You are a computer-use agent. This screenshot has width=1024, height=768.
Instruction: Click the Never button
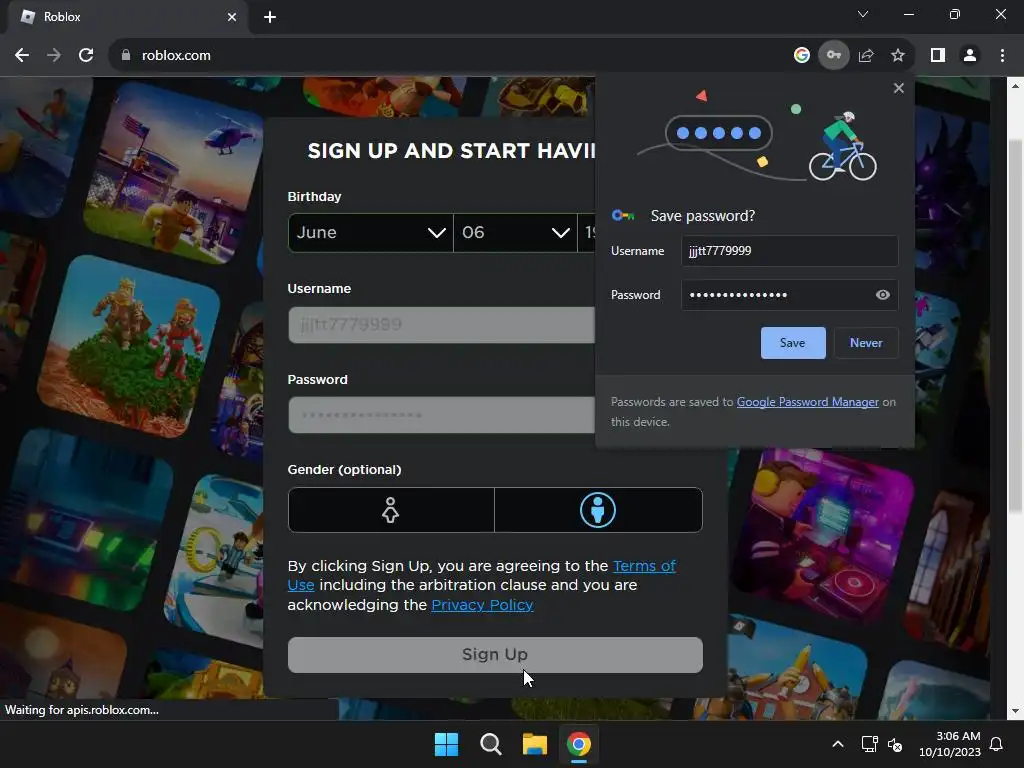coord(866,343)
